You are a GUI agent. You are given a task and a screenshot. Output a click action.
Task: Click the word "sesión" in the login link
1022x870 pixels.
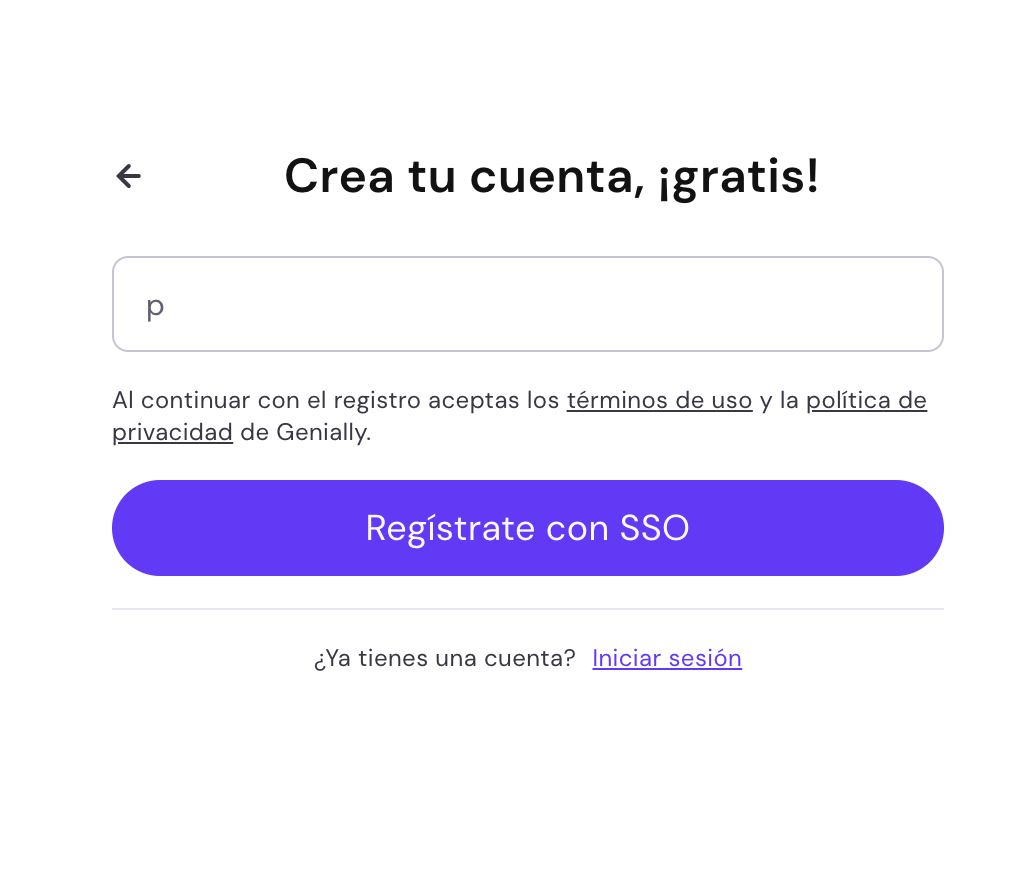[705, 658]
